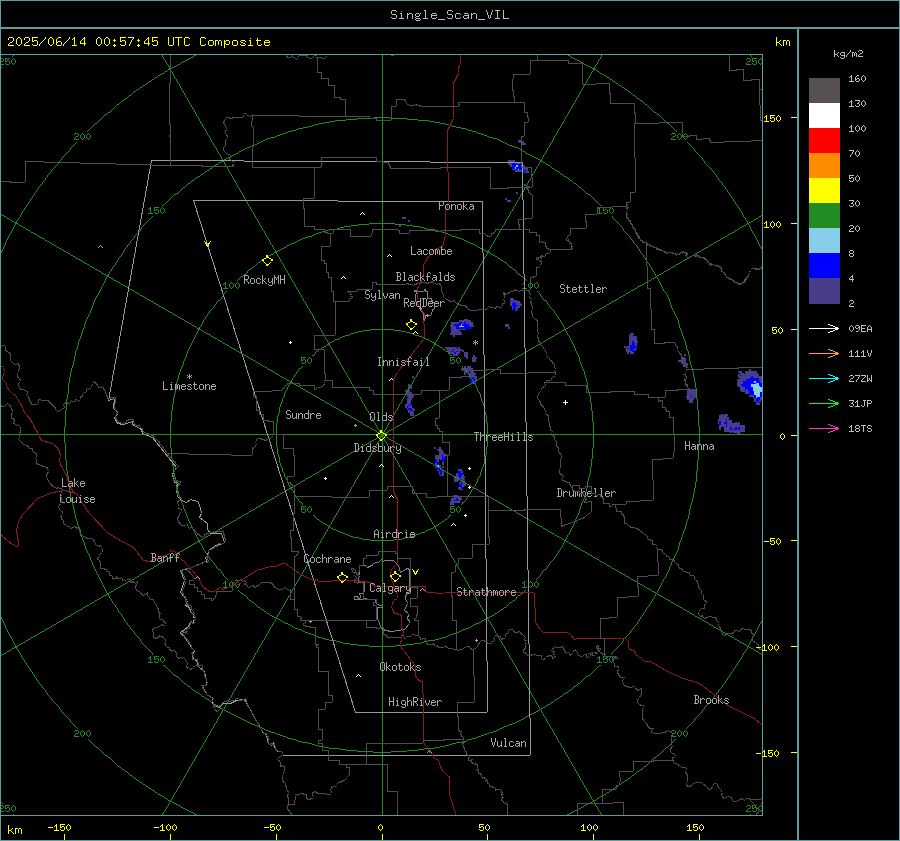Click the yellow diamond marker at RockyMH
Viewport: 900px width, 841px height.
(267, 261)
